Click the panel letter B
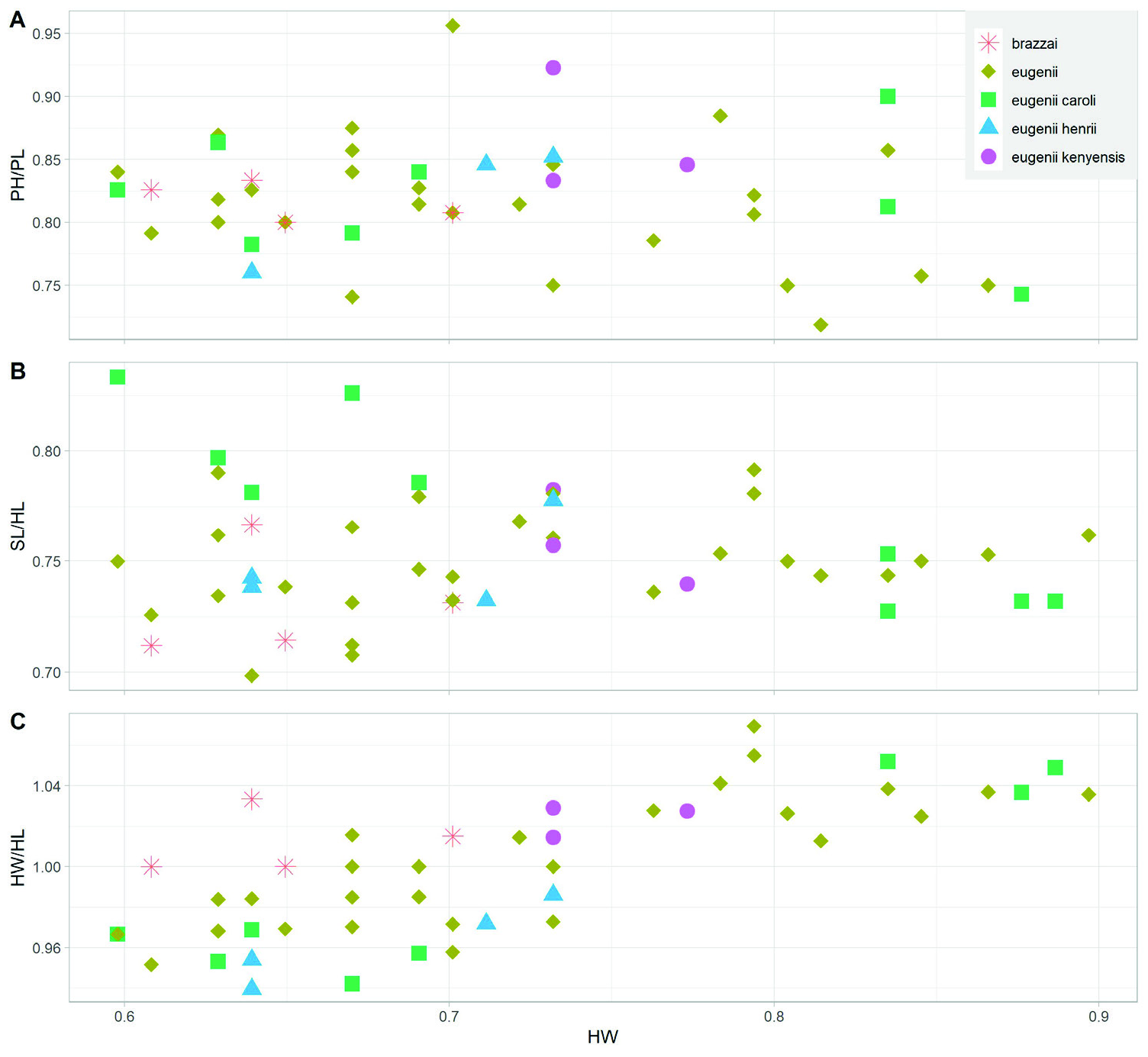Image resolution: width=1148 pixels, height=1057 pixels. coord(18,371)
